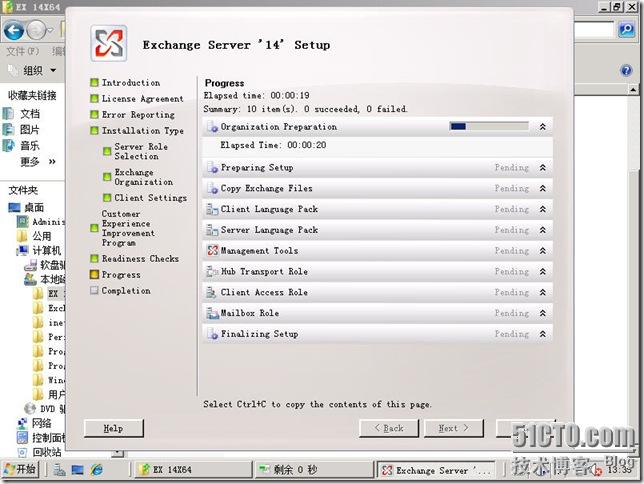Expand the Server Language Pack chevron
The height and width of the screenshot is (484, 644).
pos(543,230)
